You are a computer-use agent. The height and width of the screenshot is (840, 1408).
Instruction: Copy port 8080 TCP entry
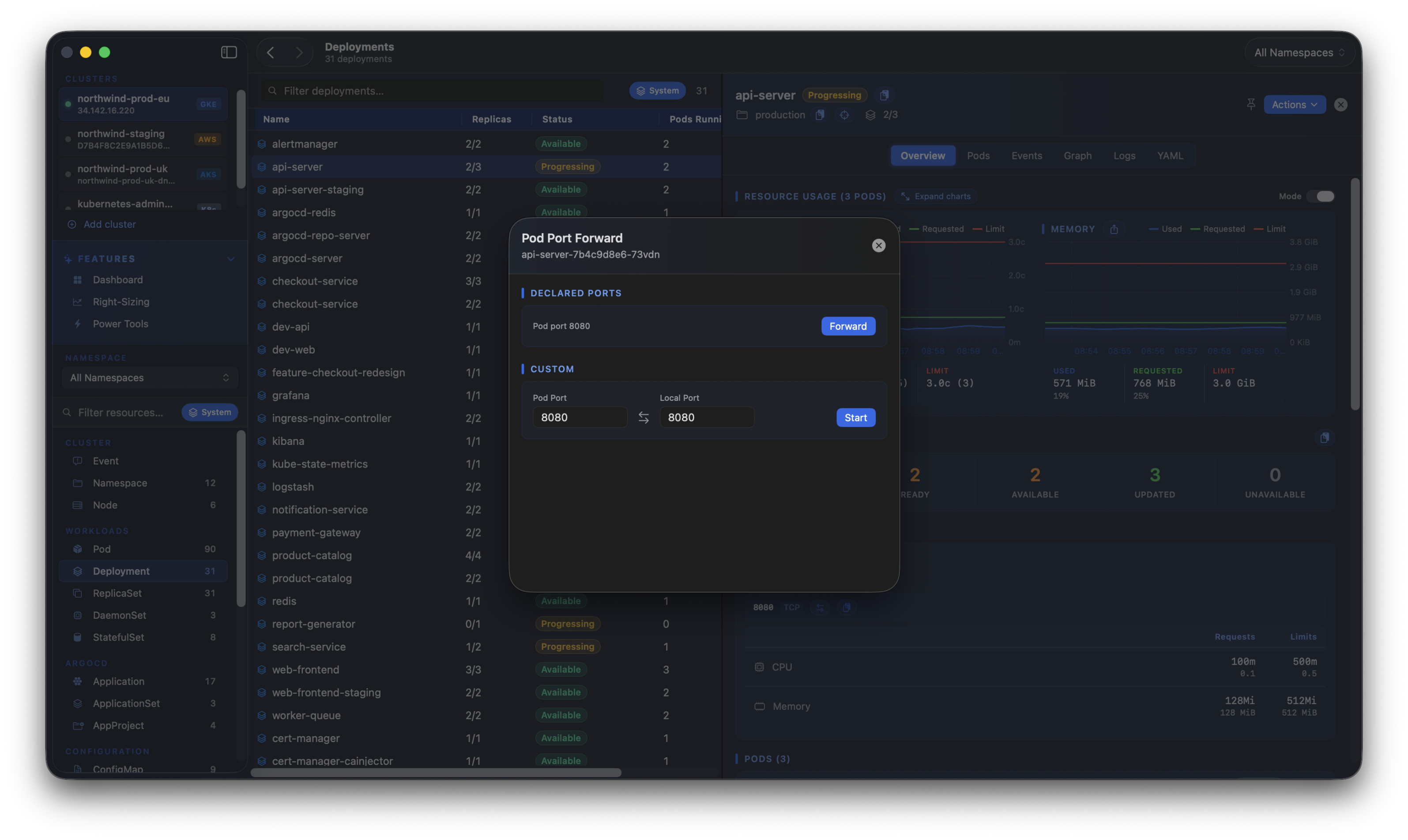click(846, 608)
